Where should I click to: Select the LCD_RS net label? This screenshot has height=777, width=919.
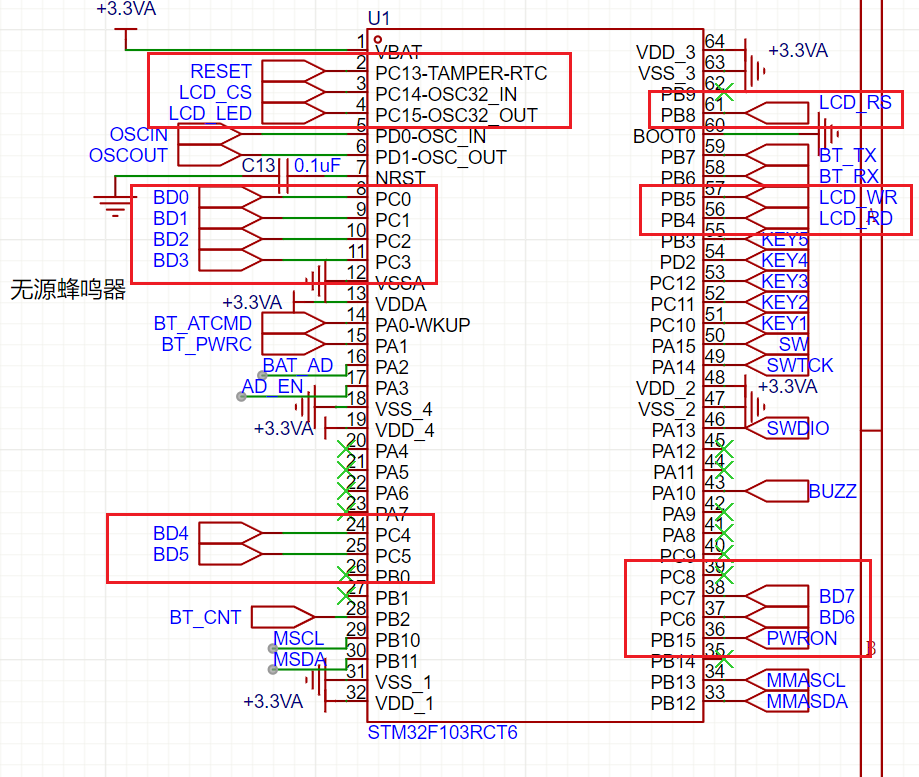[x=855, y=103]
